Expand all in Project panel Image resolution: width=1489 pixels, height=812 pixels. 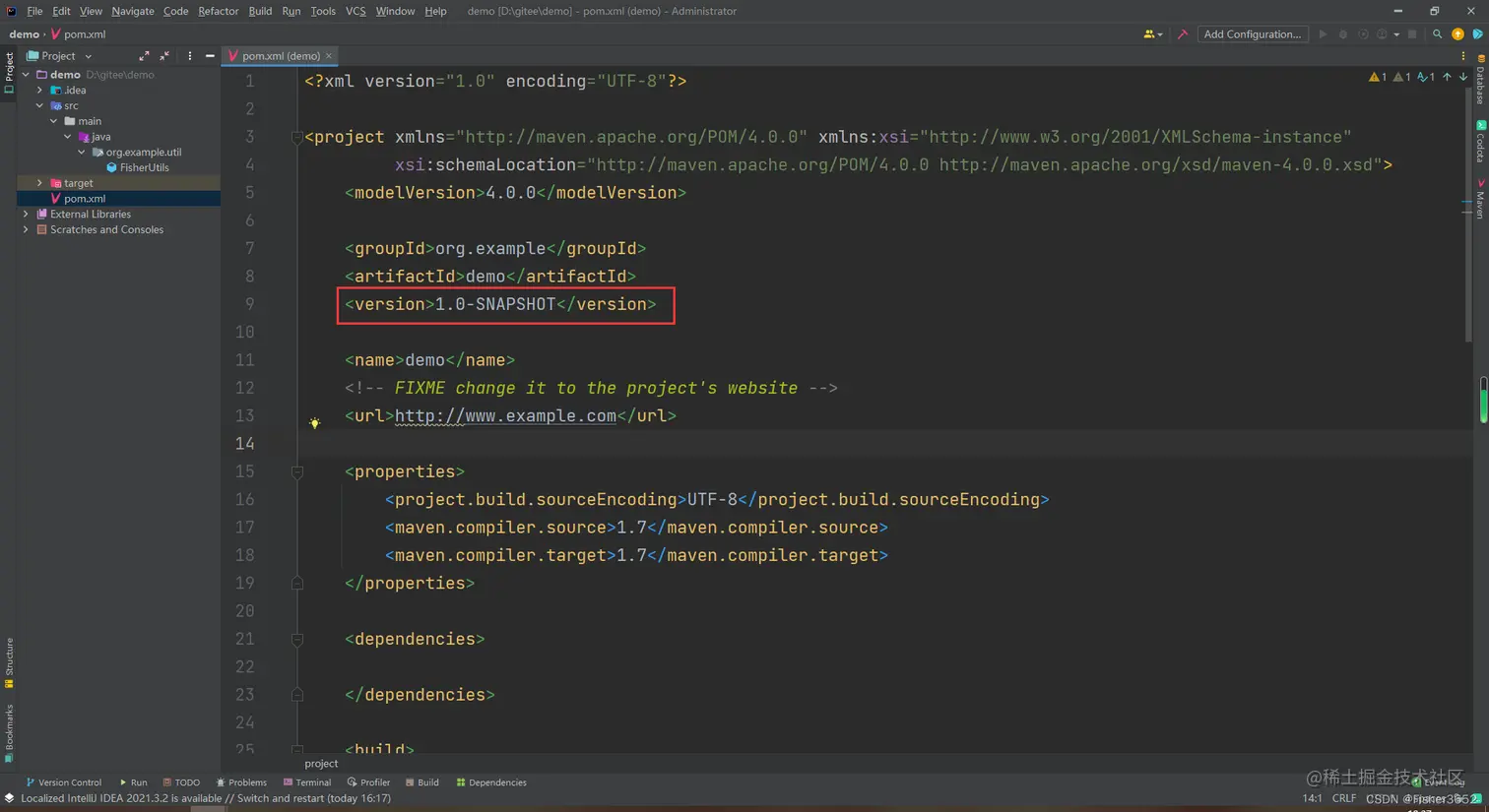point(144,56)
